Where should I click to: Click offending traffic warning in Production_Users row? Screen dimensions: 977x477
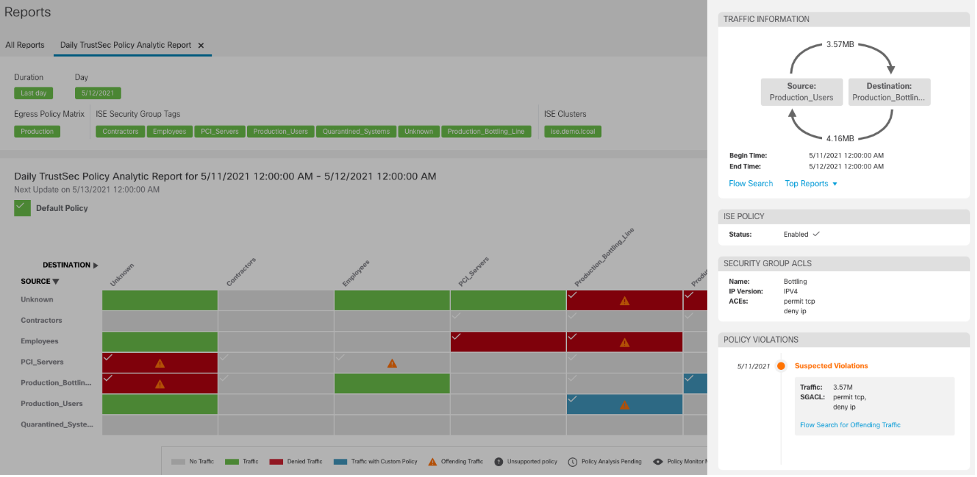pyautogui.click(x=624, y=405)
